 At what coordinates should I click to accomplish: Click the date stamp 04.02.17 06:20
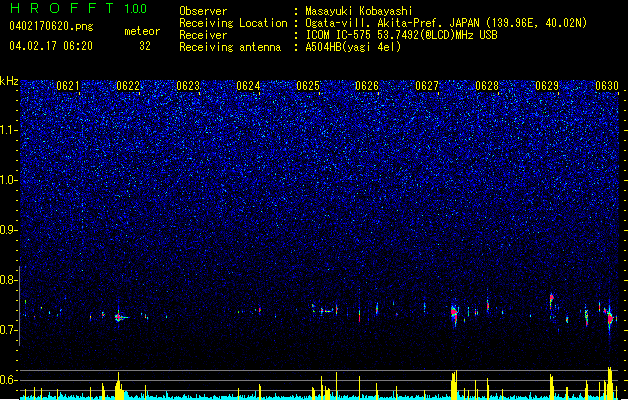click(51, 46)
